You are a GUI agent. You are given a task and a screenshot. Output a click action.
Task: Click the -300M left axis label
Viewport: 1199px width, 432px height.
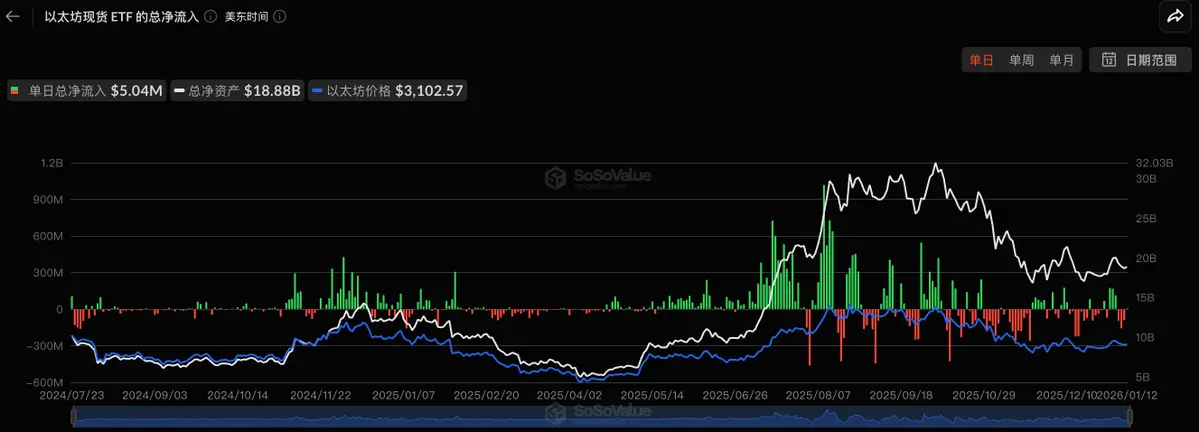tap(46, 346)
